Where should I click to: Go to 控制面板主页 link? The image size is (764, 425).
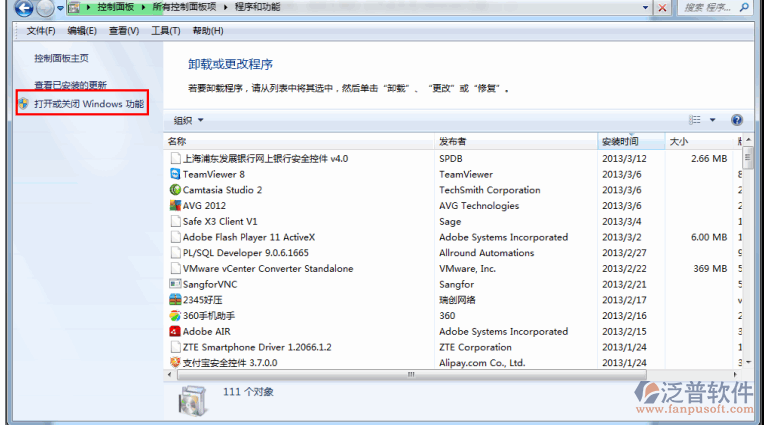(61, 58)
